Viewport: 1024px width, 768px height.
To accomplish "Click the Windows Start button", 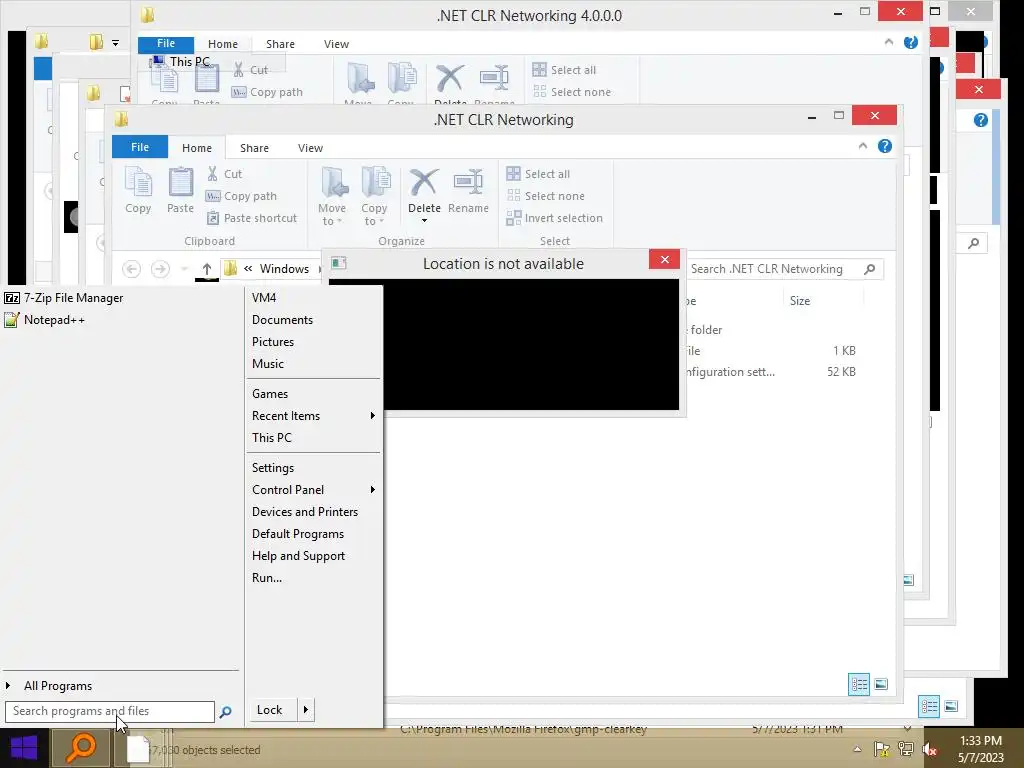I will point(24,748).
